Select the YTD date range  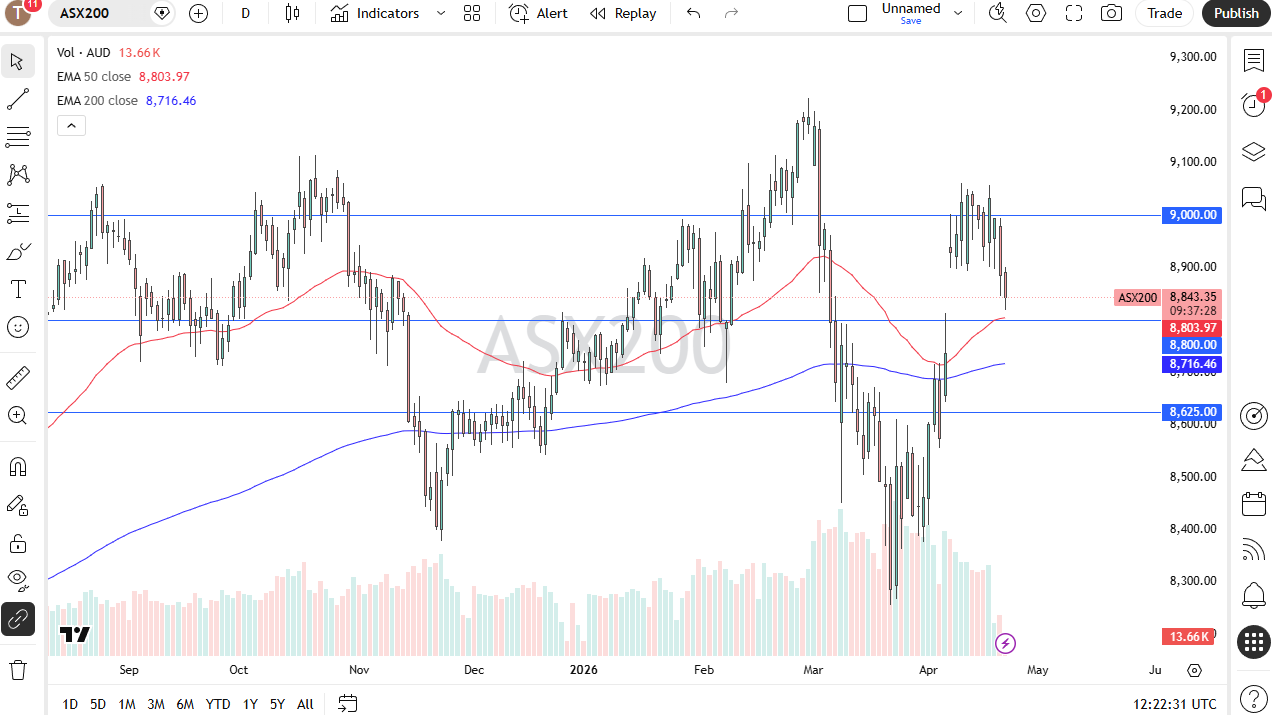point(218,704)
